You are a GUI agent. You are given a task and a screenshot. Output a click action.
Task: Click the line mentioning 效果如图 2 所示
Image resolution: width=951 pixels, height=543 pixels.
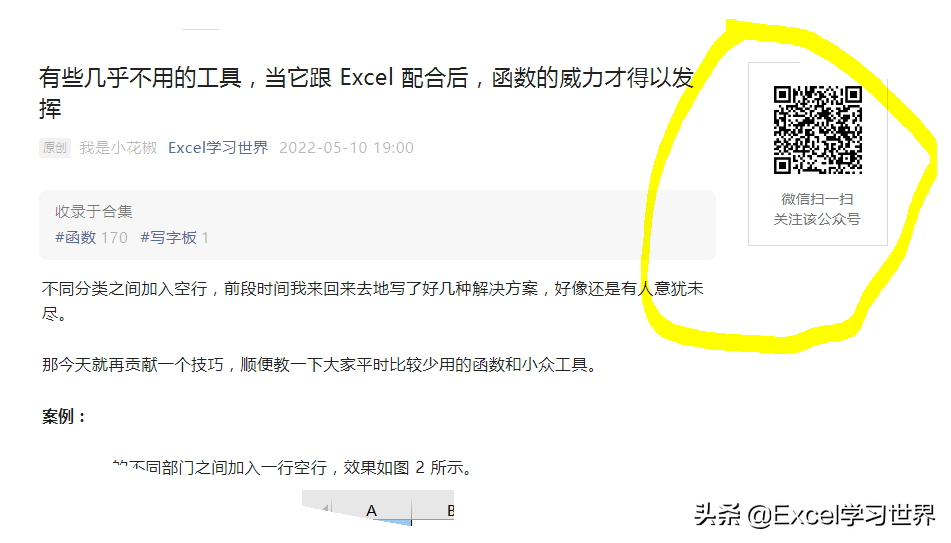point(292,467)
